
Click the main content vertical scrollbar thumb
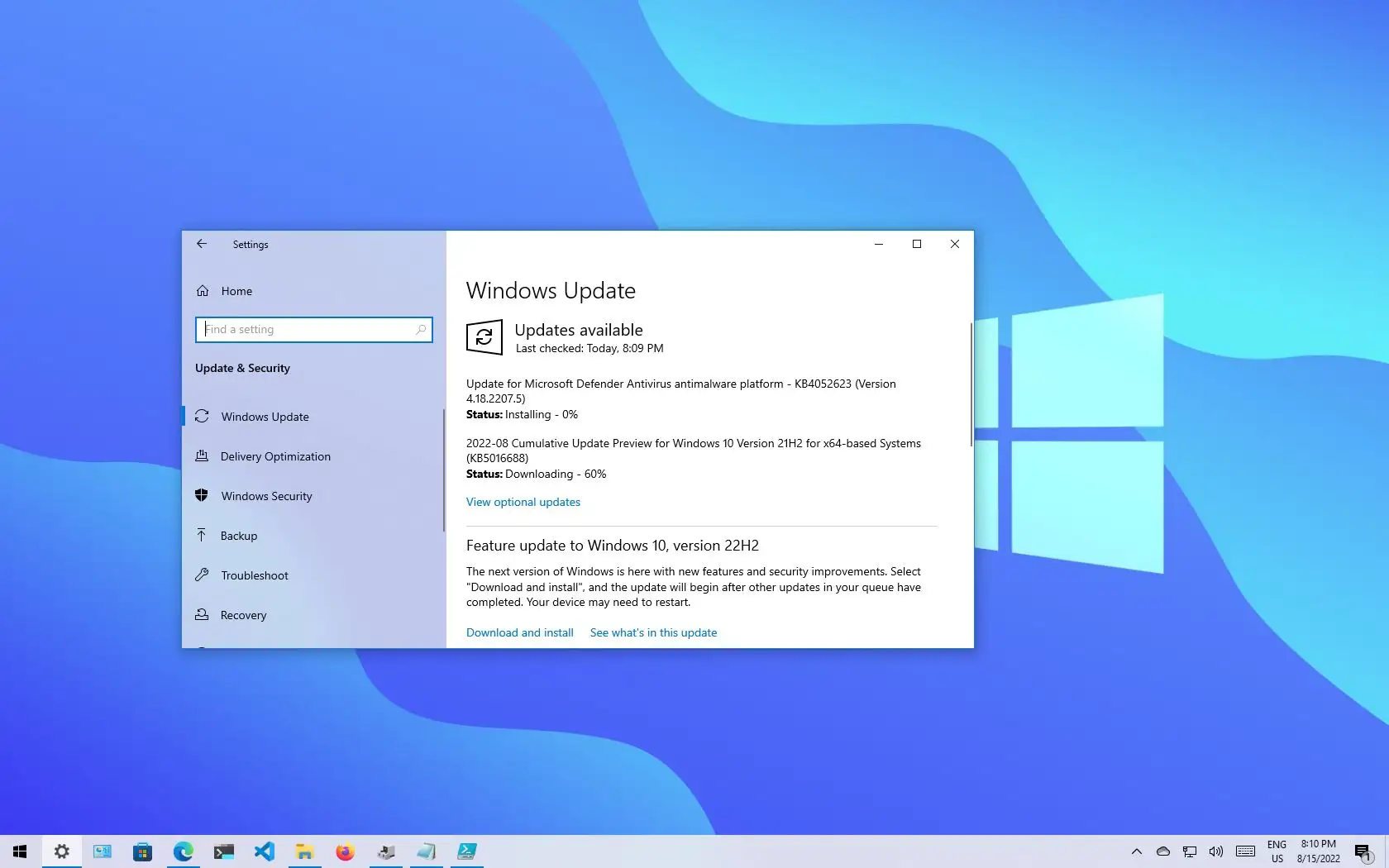[x=971, y=384]
